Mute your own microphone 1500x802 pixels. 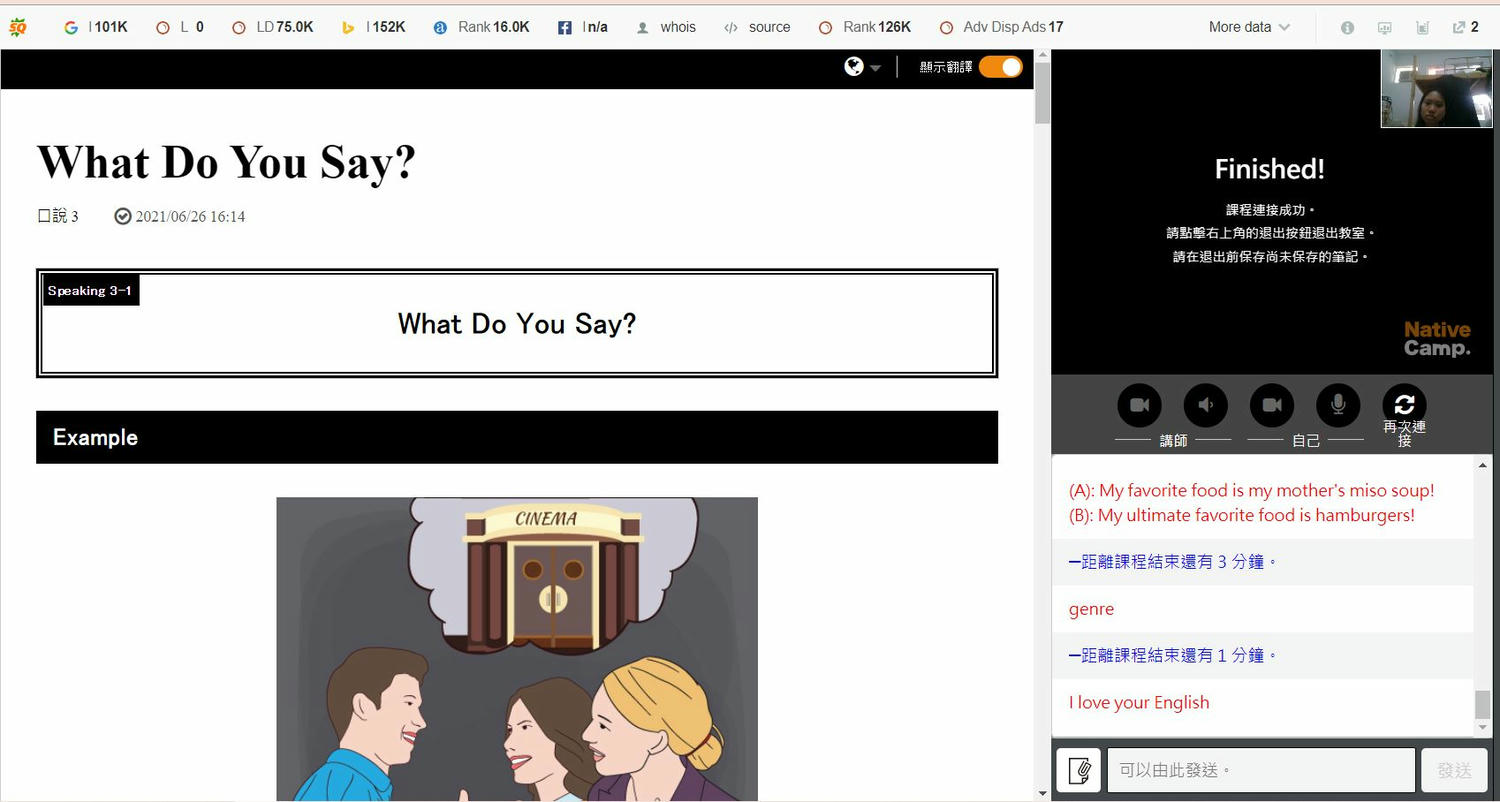pos(1338,405)
